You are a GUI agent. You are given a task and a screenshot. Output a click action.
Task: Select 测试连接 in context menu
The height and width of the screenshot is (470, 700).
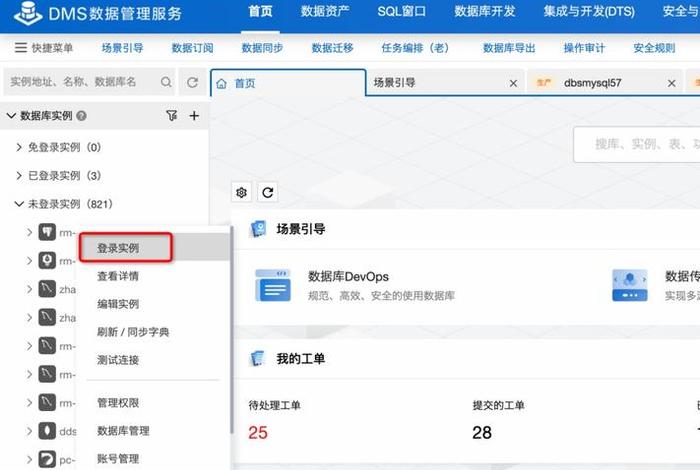click(x=118, y=360)
